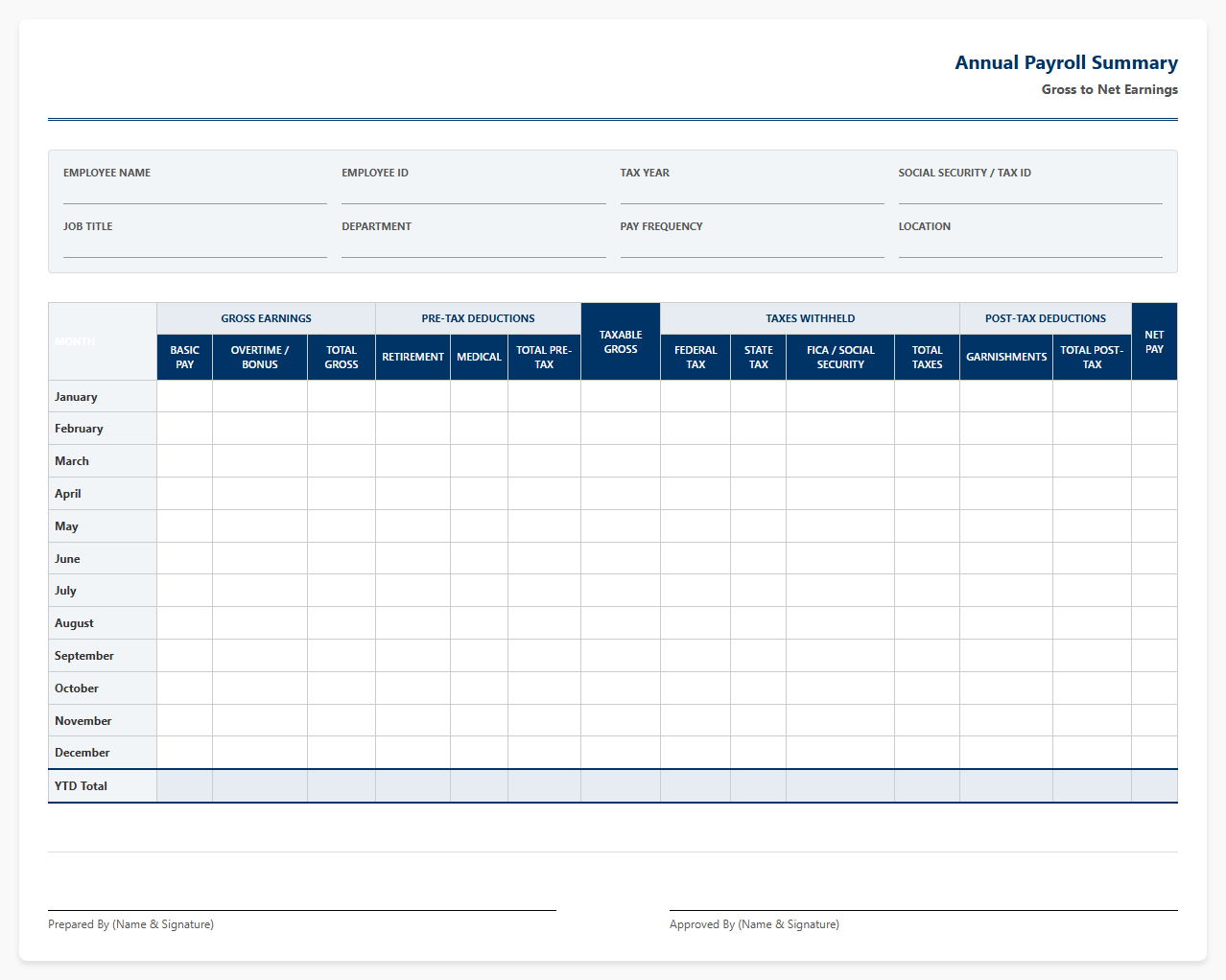Click the 'GROSS EARNINGS' group header
The width and height of the screenshot is (1226, 980).
coord(266,318)
